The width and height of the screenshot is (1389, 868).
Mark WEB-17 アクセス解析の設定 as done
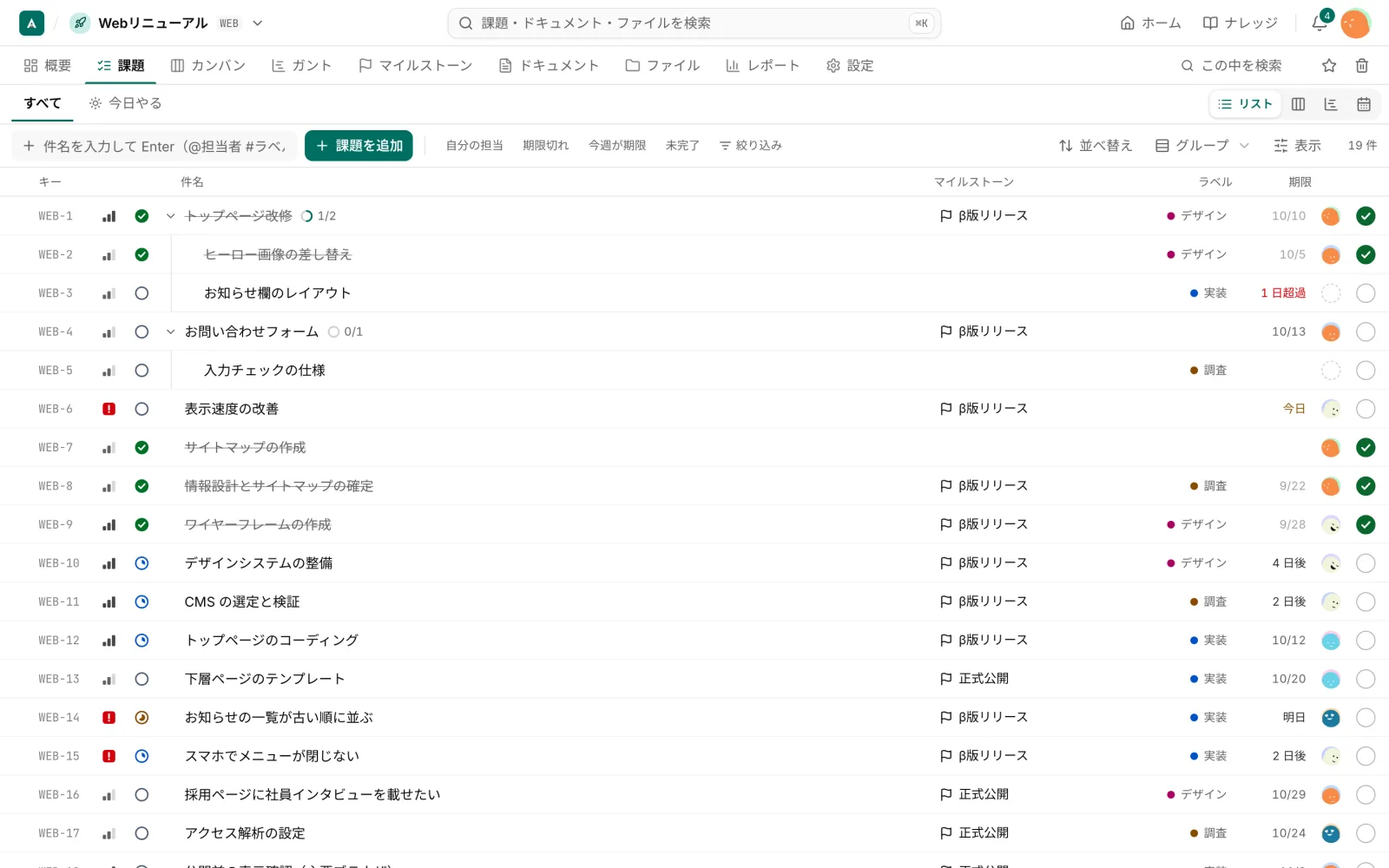point(1366,833)
